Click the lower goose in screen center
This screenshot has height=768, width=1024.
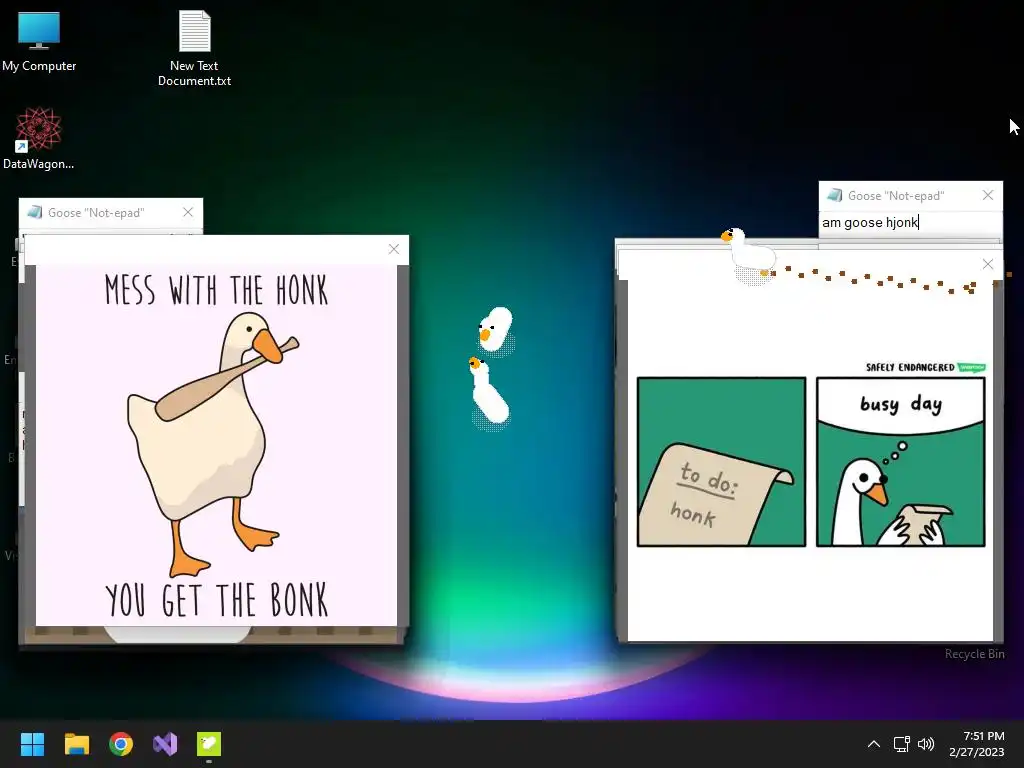click(x=489, y=392)
